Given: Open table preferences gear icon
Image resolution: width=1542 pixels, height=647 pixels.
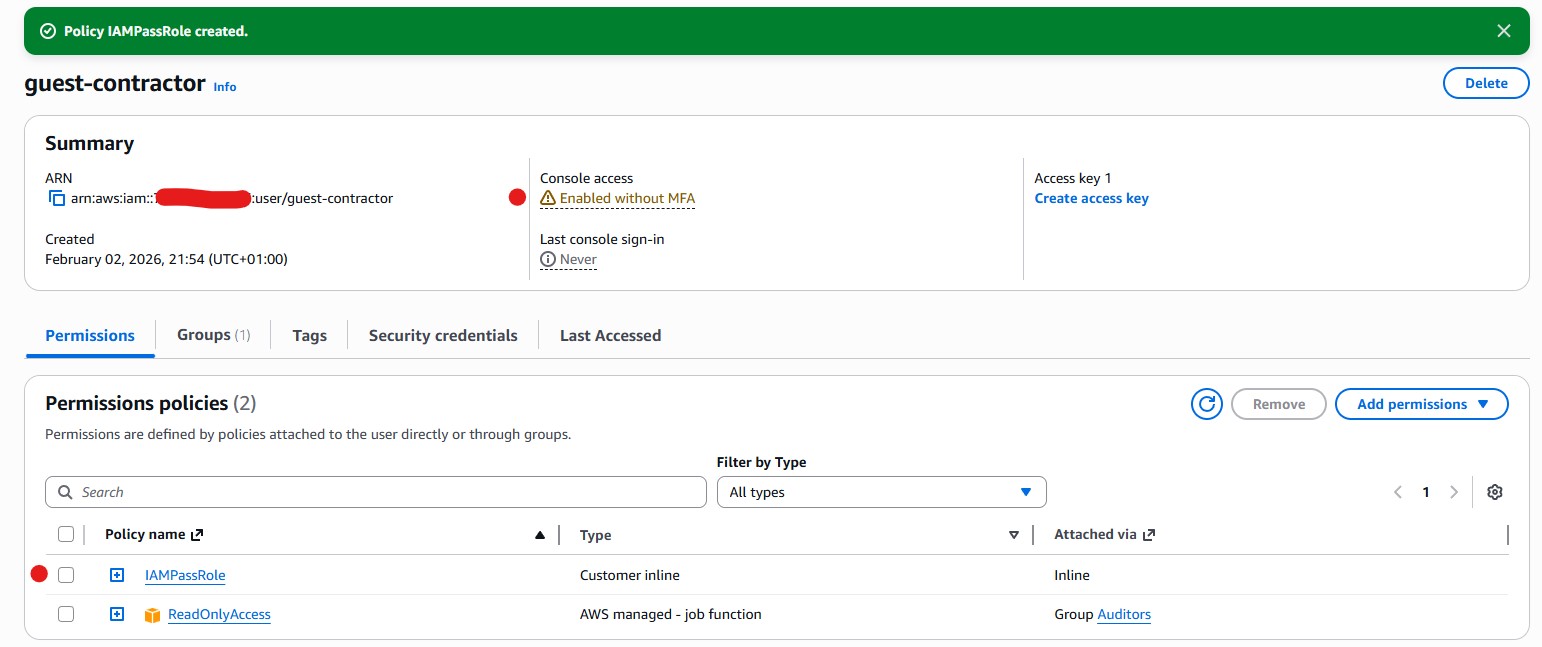Looking at the screenshot, I should click(x=1495, y=492).
